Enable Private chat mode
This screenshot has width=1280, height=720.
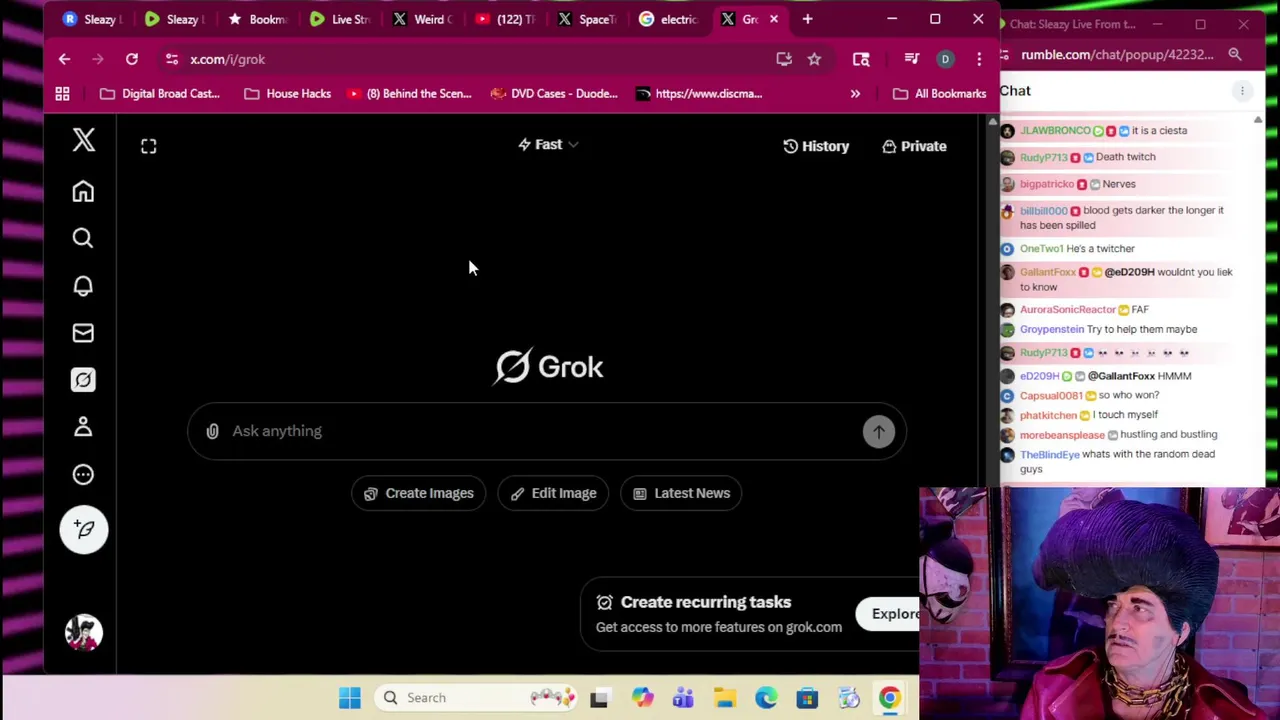click(914, 146)
